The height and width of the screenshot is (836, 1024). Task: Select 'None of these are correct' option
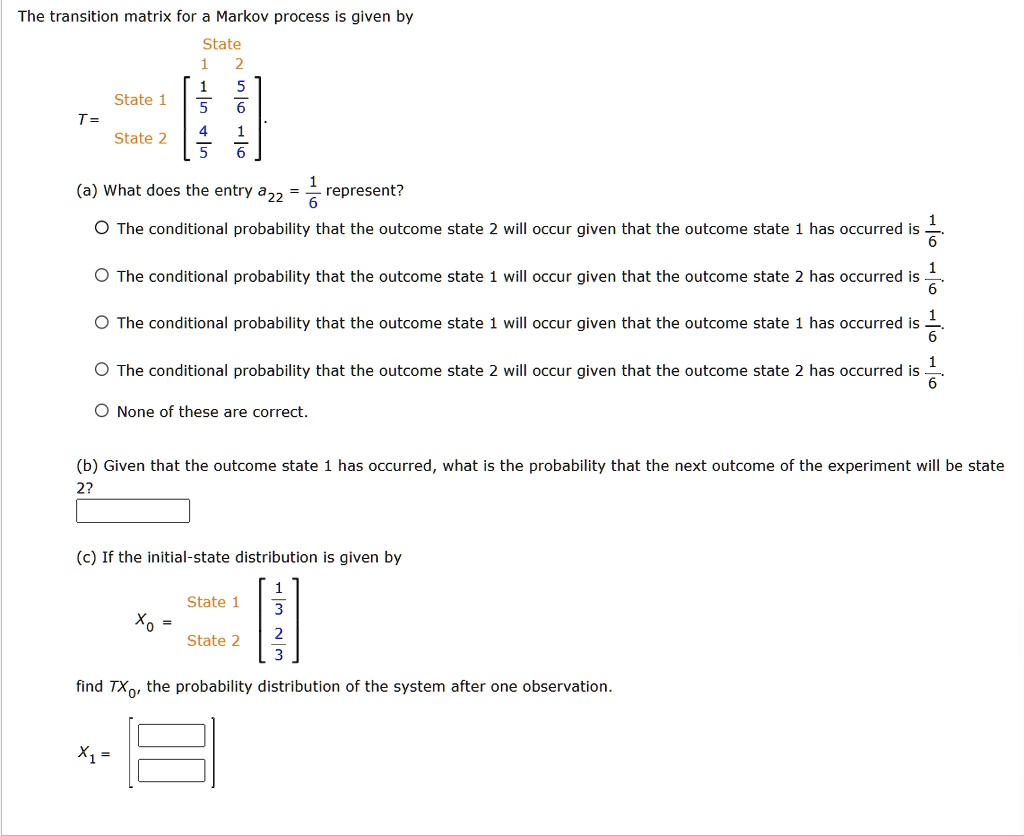(102, 410)
